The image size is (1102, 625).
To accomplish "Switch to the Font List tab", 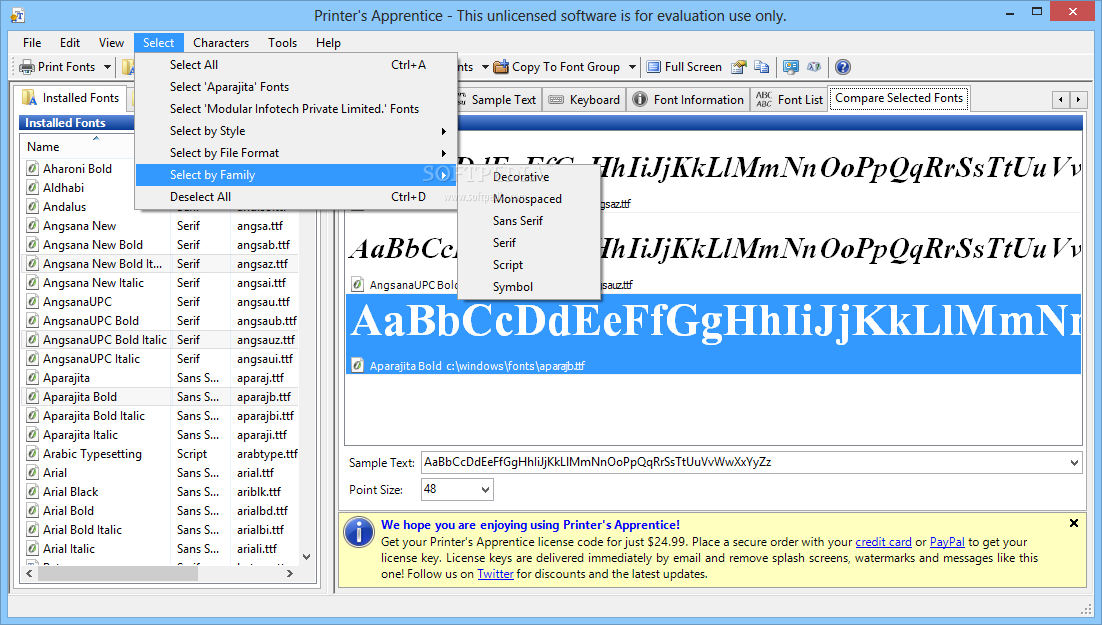I will click(x=789, y=100).
